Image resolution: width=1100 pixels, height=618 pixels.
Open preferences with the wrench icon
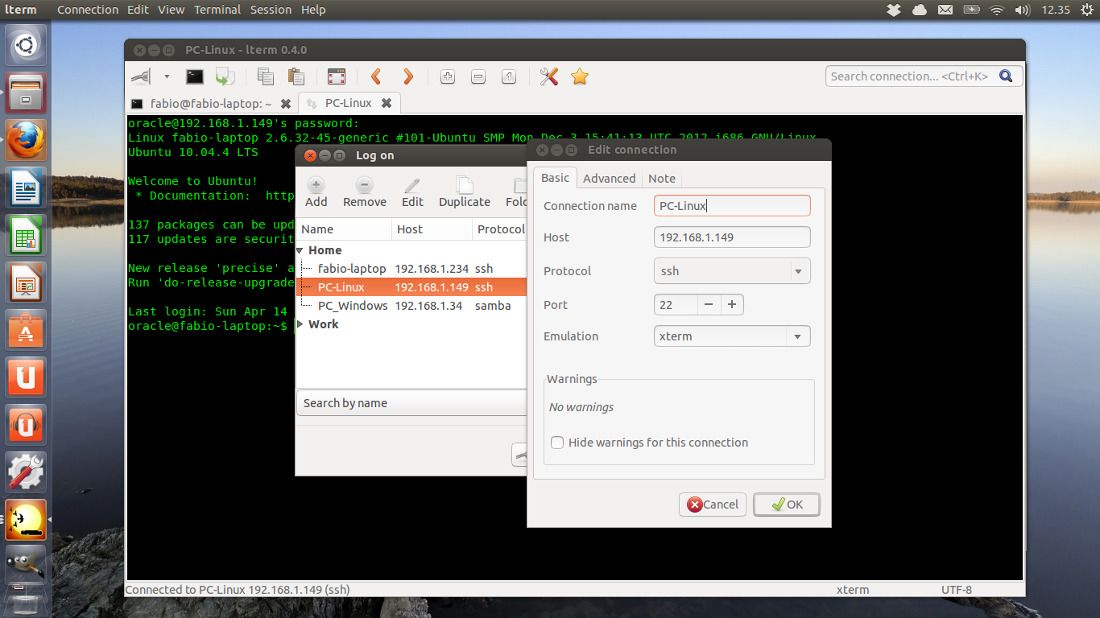[x=548, y=77]
